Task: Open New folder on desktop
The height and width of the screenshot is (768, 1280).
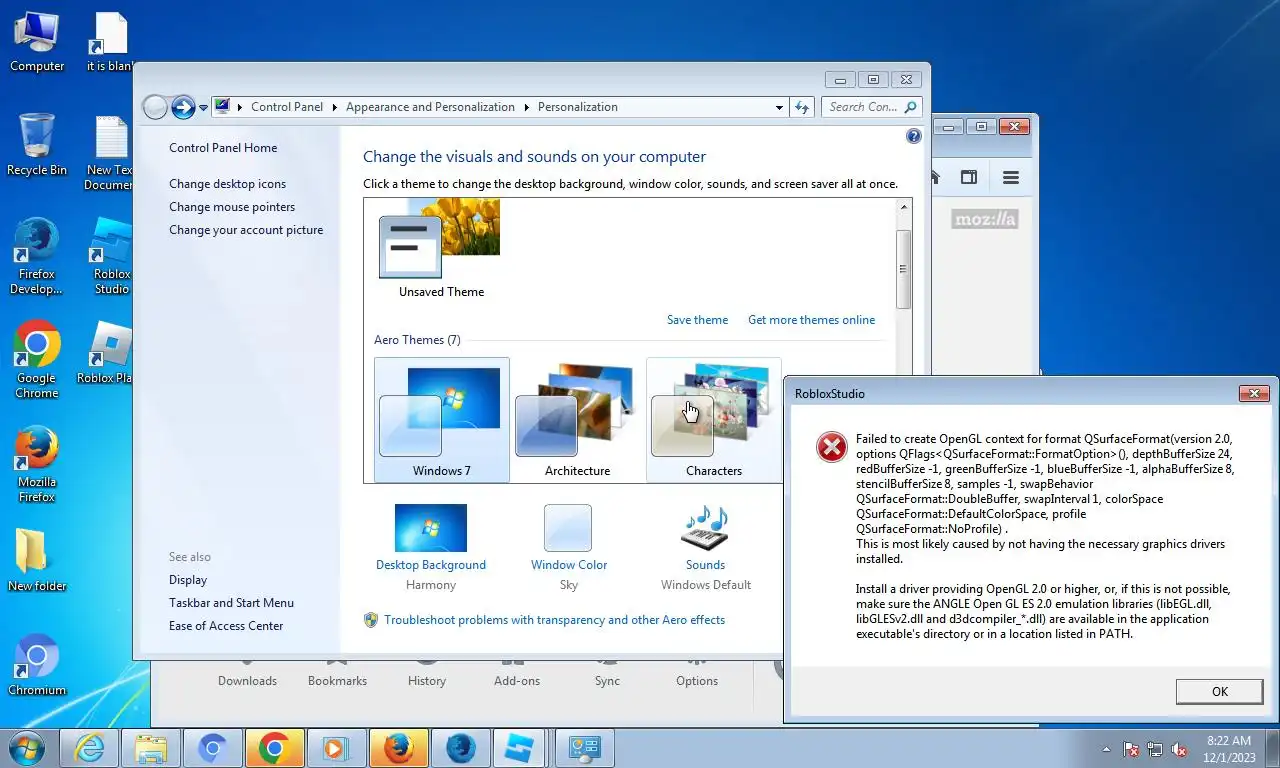Action: tap(37, 558)
